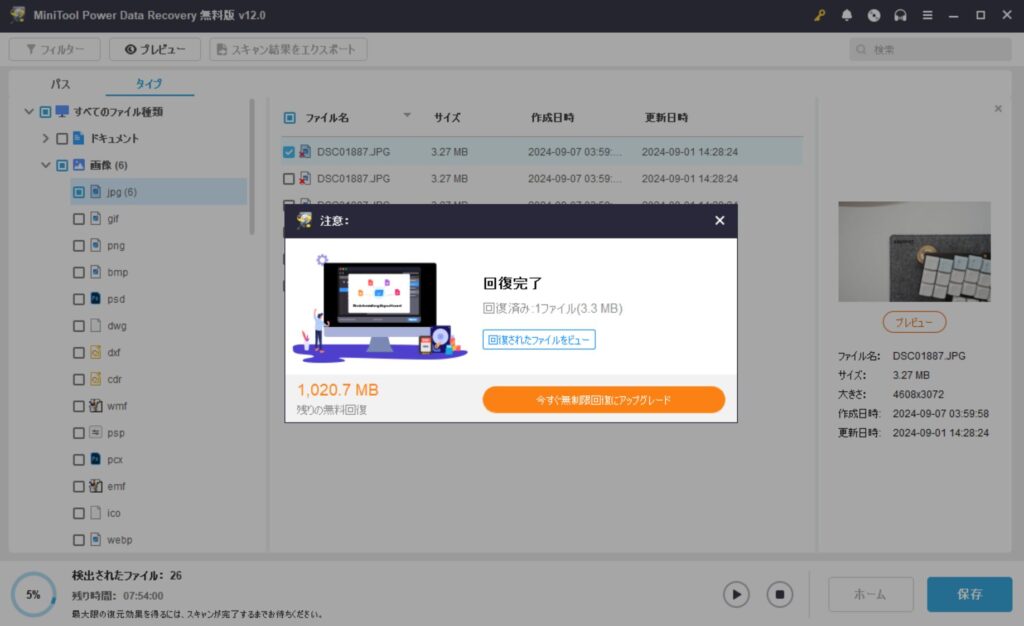Click the wmf file type icon
The width and height of the screenshot is (1024, 626).
pyautogui.click(x=95, y=405)
